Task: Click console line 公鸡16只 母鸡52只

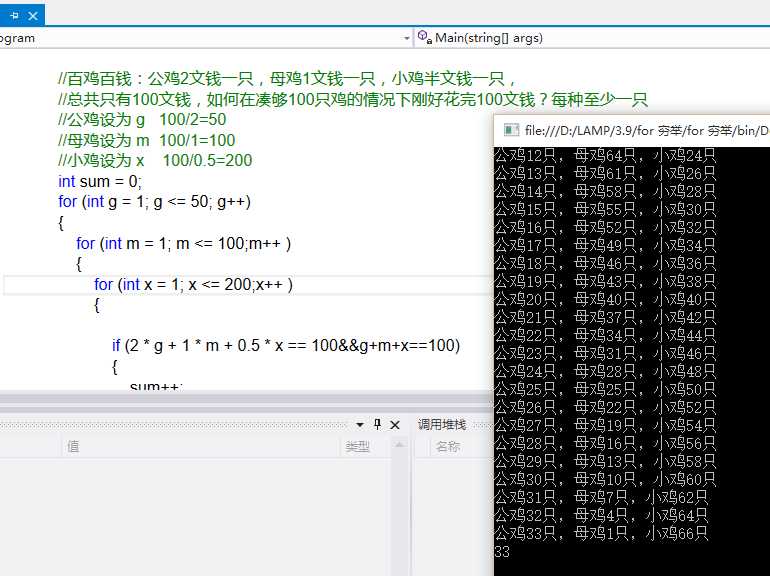Action: pos(605,227)
